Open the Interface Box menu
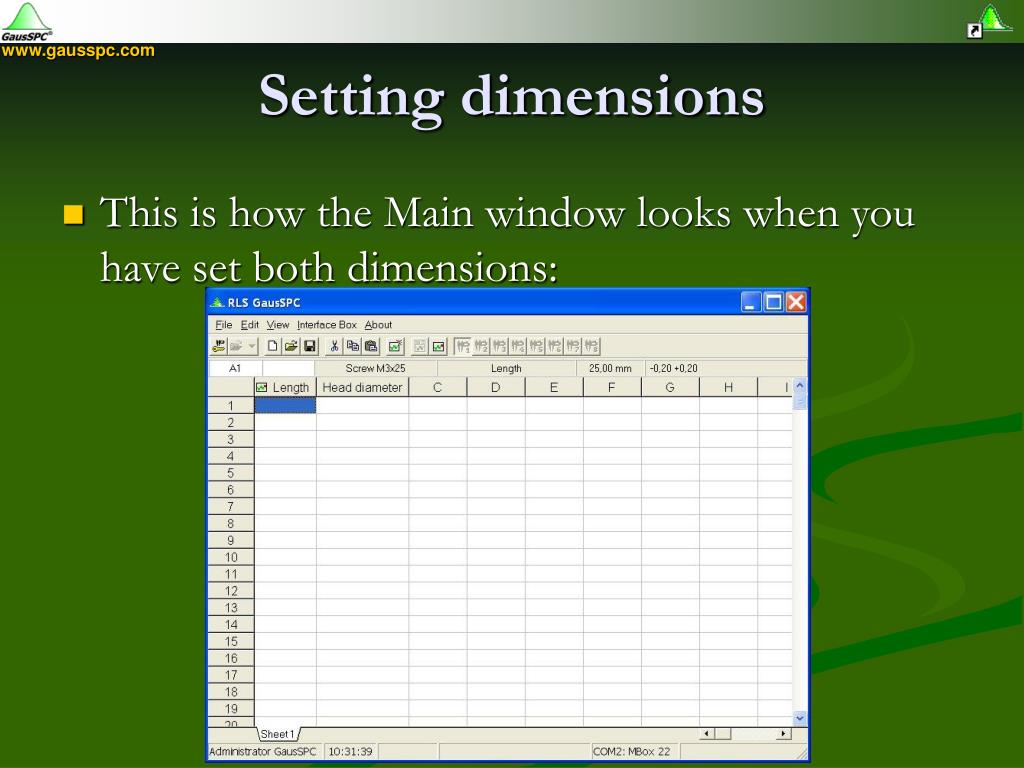Screen dimensions: 1024x768 327,325
